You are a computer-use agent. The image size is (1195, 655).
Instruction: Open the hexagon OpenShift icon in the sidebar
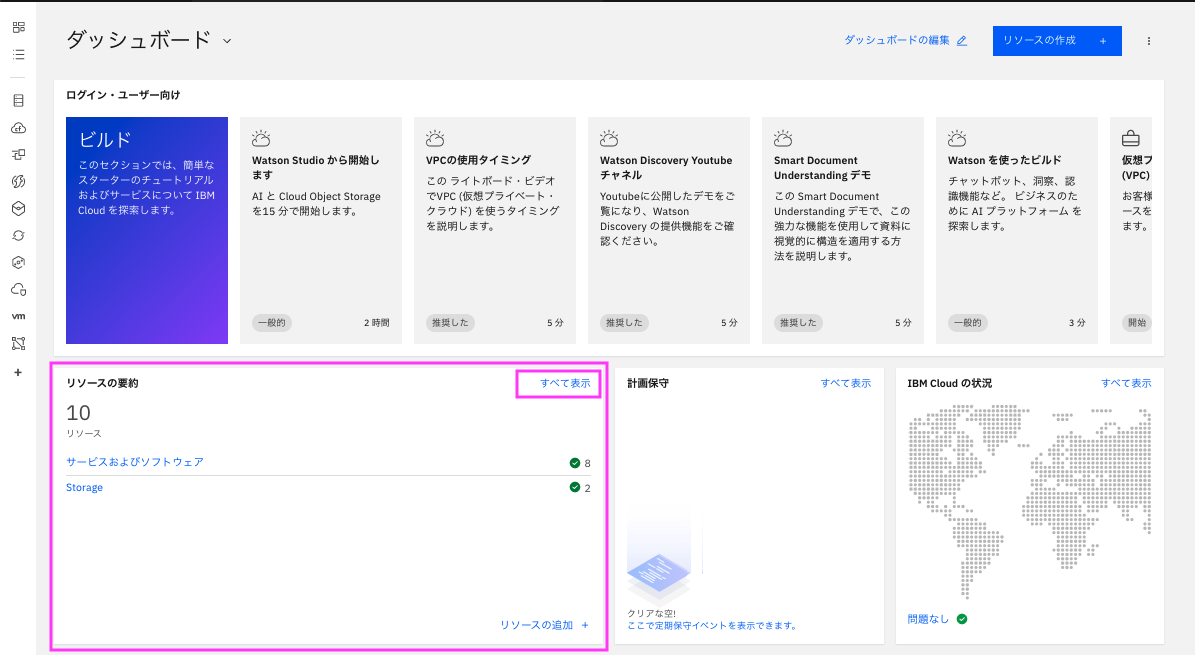[18, 262]
